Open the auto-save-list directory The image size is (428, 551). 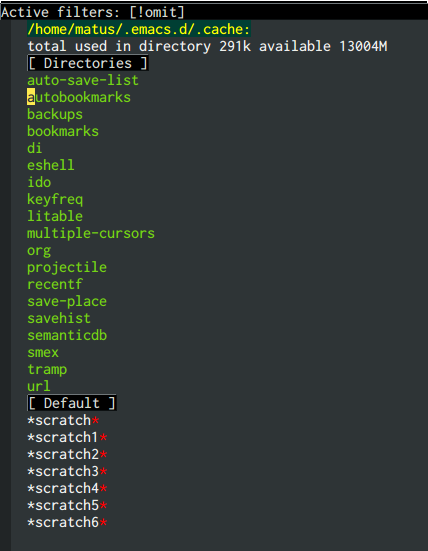tap(83, 80)
